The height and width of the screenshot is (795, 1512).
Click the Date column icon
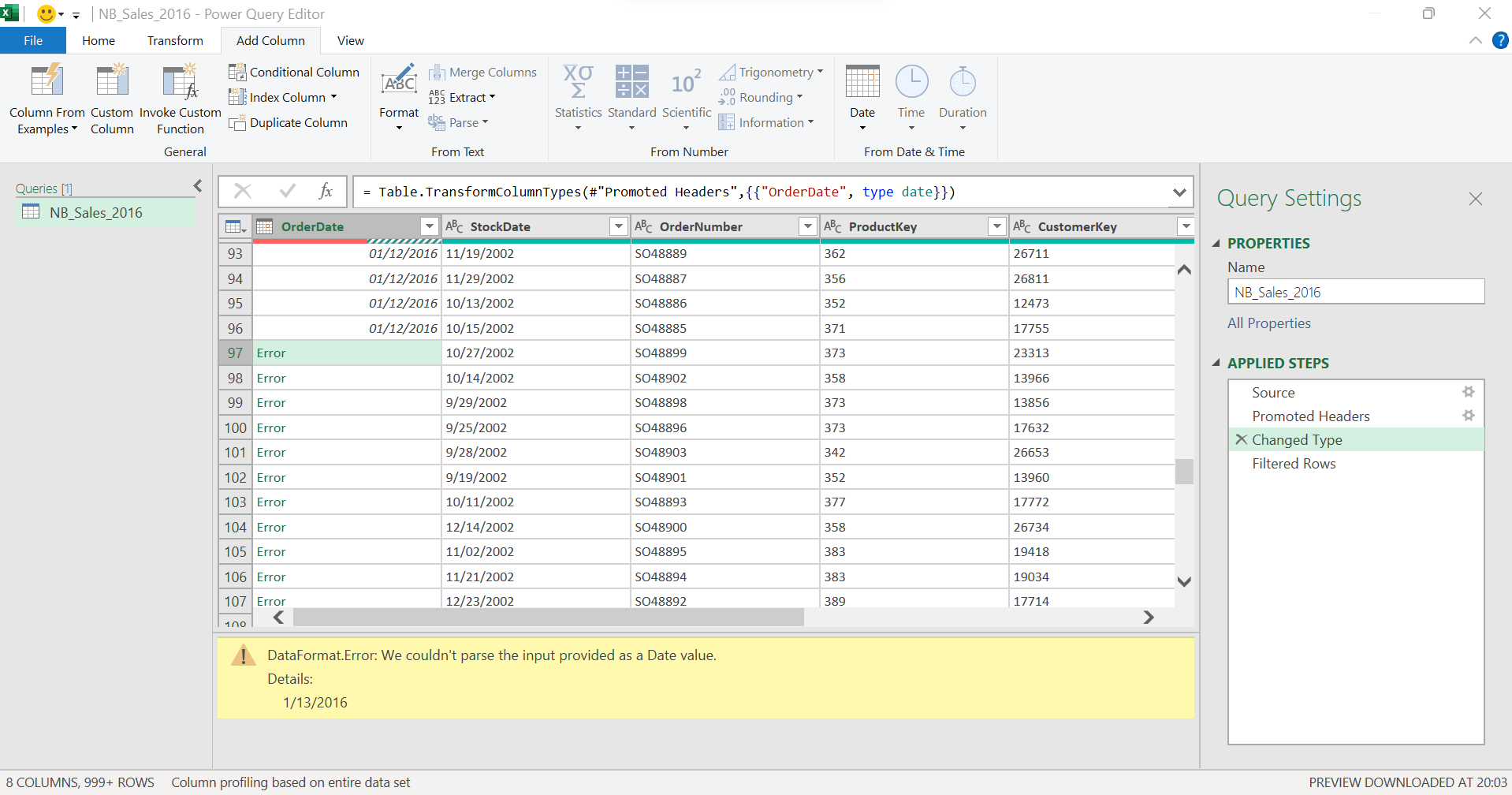click(x=862, y=82)
